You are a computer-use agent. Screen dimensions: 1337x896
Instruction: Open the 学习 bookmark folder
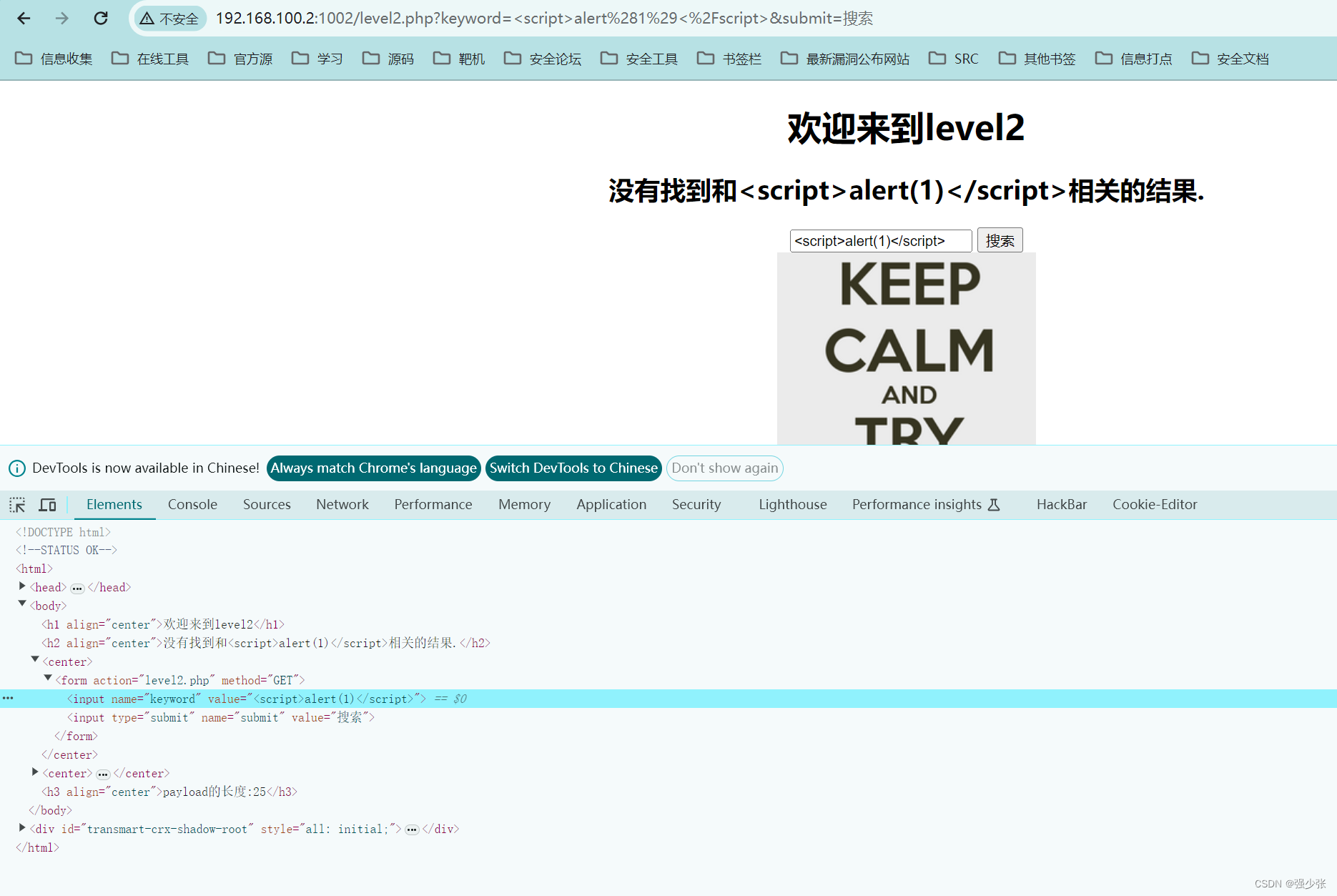click(x=317, y=59)
